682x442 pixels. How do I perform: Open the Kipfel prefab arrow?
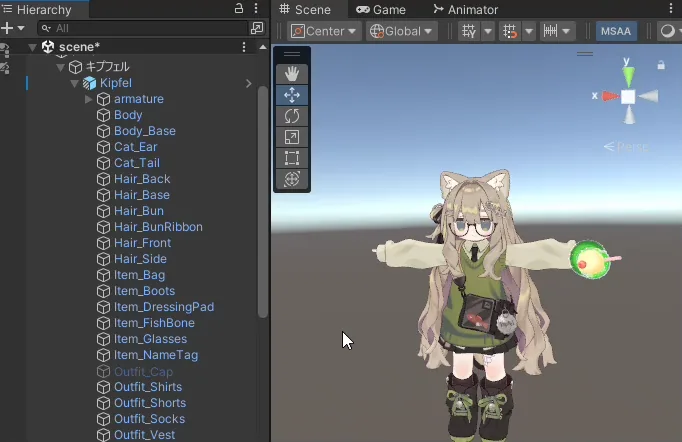248,83
